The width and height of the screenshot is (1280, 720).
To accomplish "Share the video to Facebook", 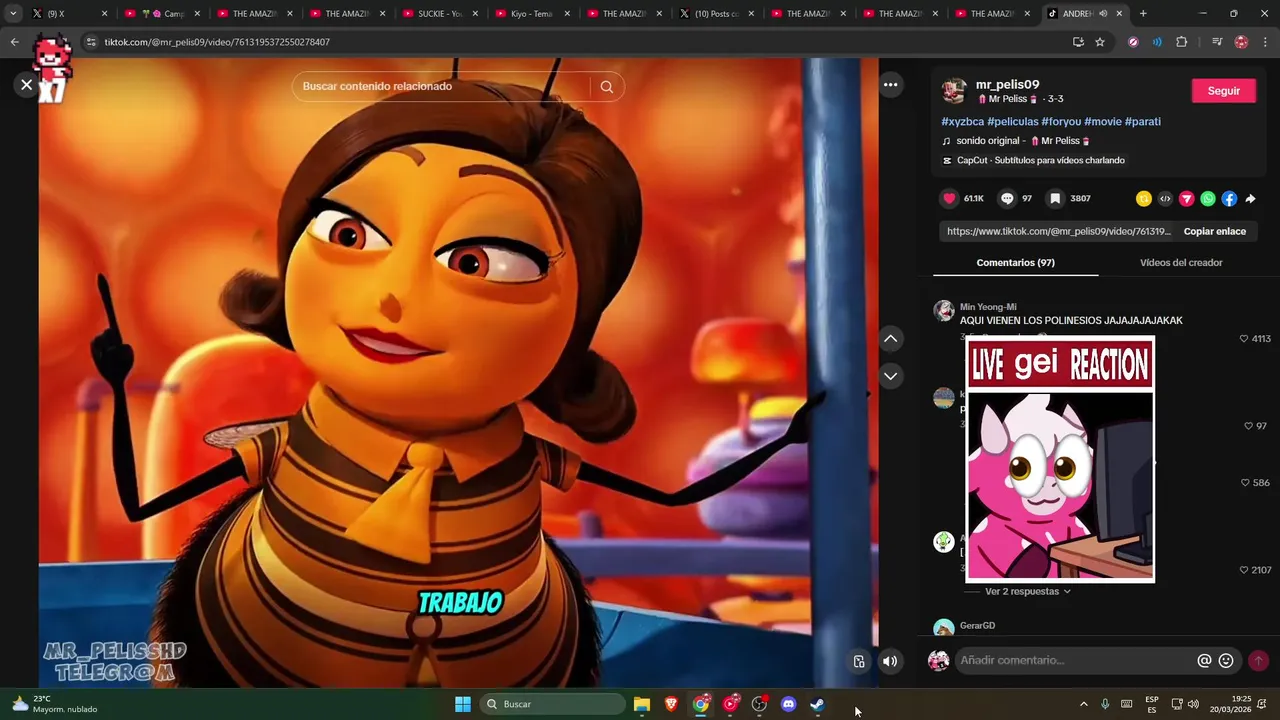I will [1229, 199].
